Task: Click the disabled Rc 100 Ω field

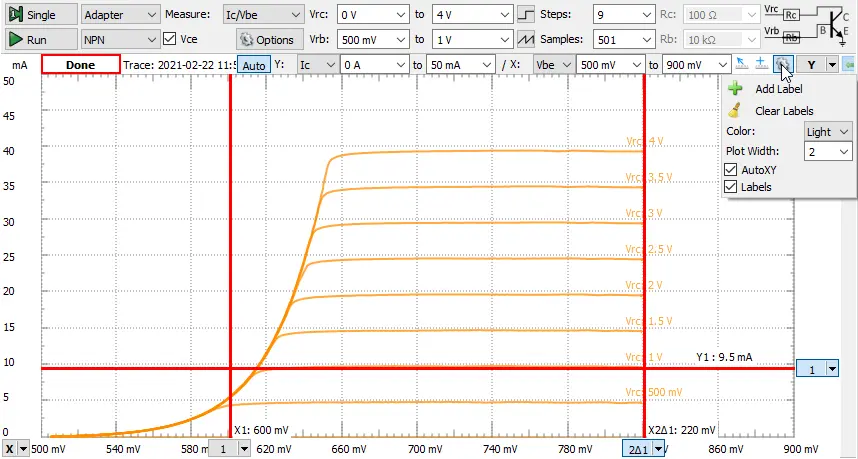Action: (722, 14)
